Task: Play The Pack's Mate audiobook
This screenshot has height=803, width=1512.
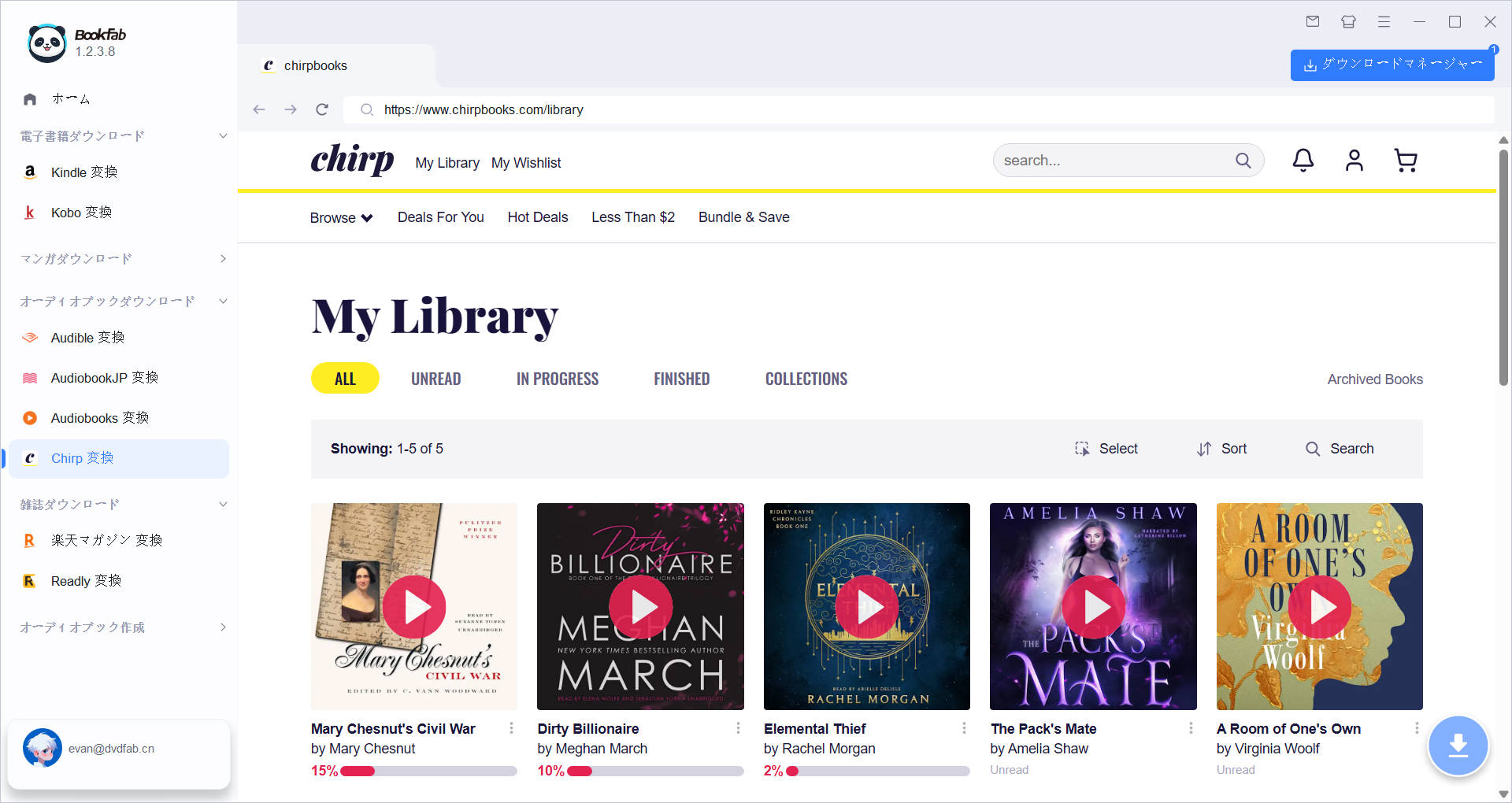Action: coord(1094,607)
